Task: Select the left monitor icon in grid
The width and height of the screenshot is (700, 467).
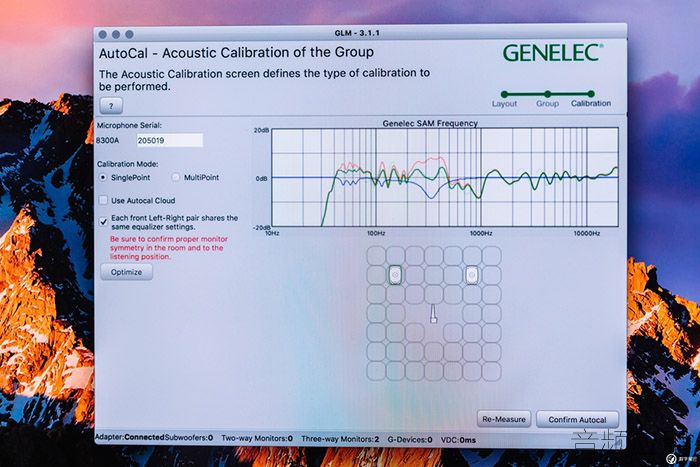Action: 395,275
